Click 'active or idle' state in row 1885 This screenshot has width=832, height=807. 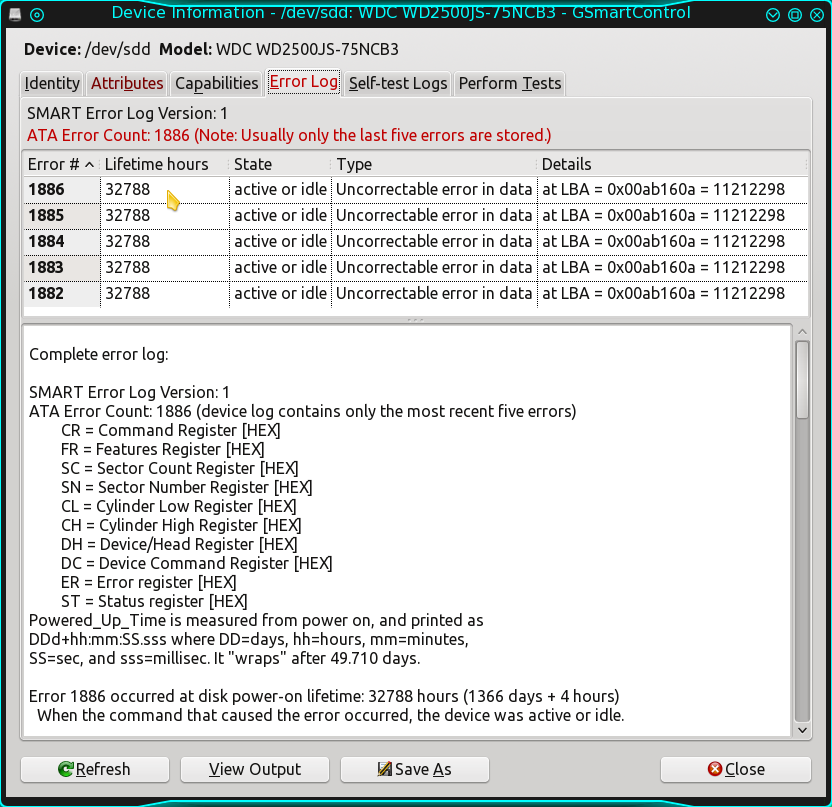point(281,215)
